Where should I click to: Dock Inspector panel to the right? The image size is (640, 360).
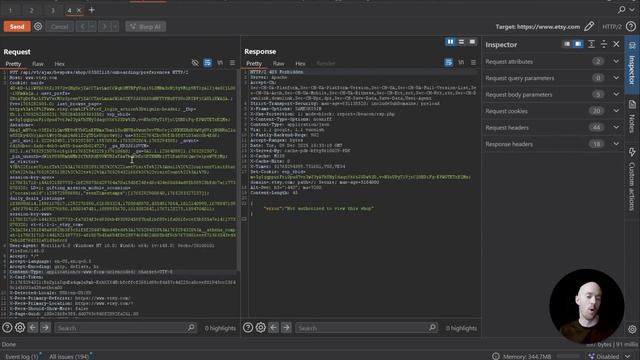click(578, 44)
